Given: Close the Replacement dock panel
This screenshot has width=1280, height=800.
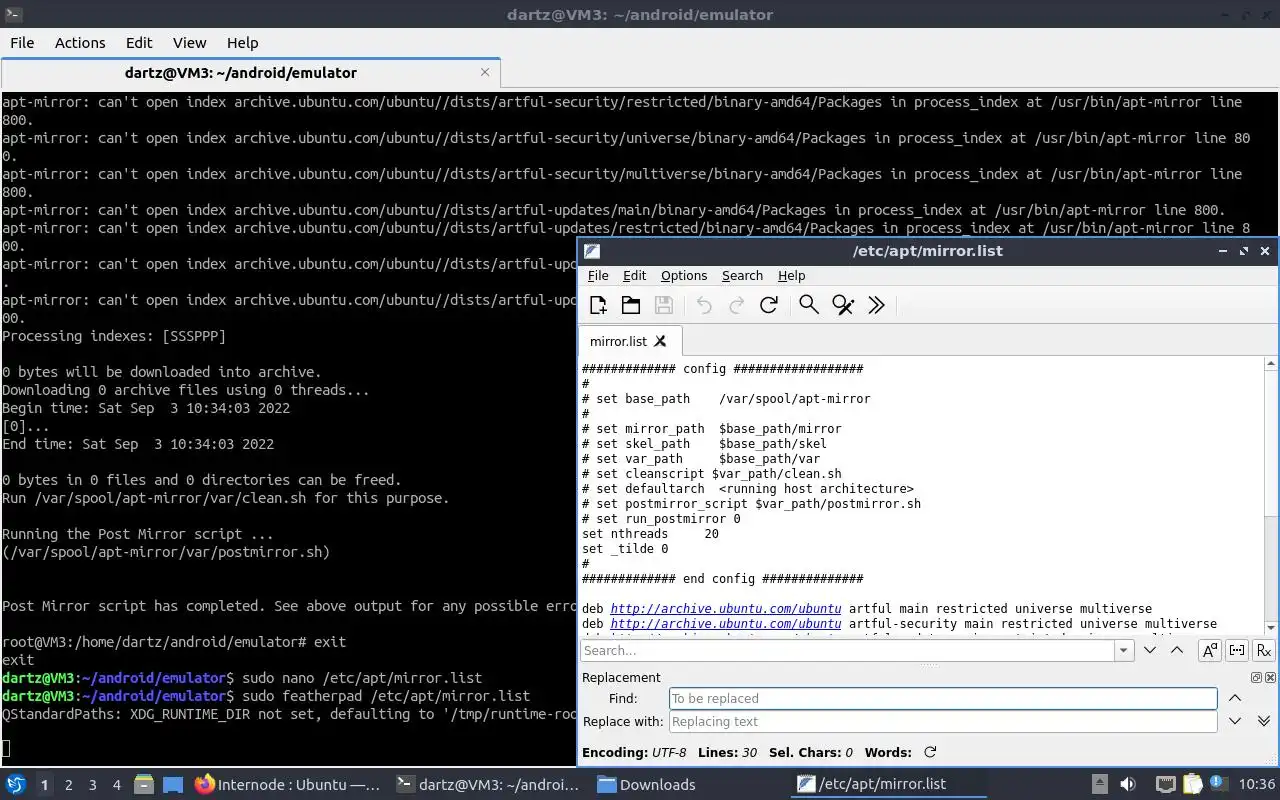Looking at the screenshot, I should (1270, 677).
